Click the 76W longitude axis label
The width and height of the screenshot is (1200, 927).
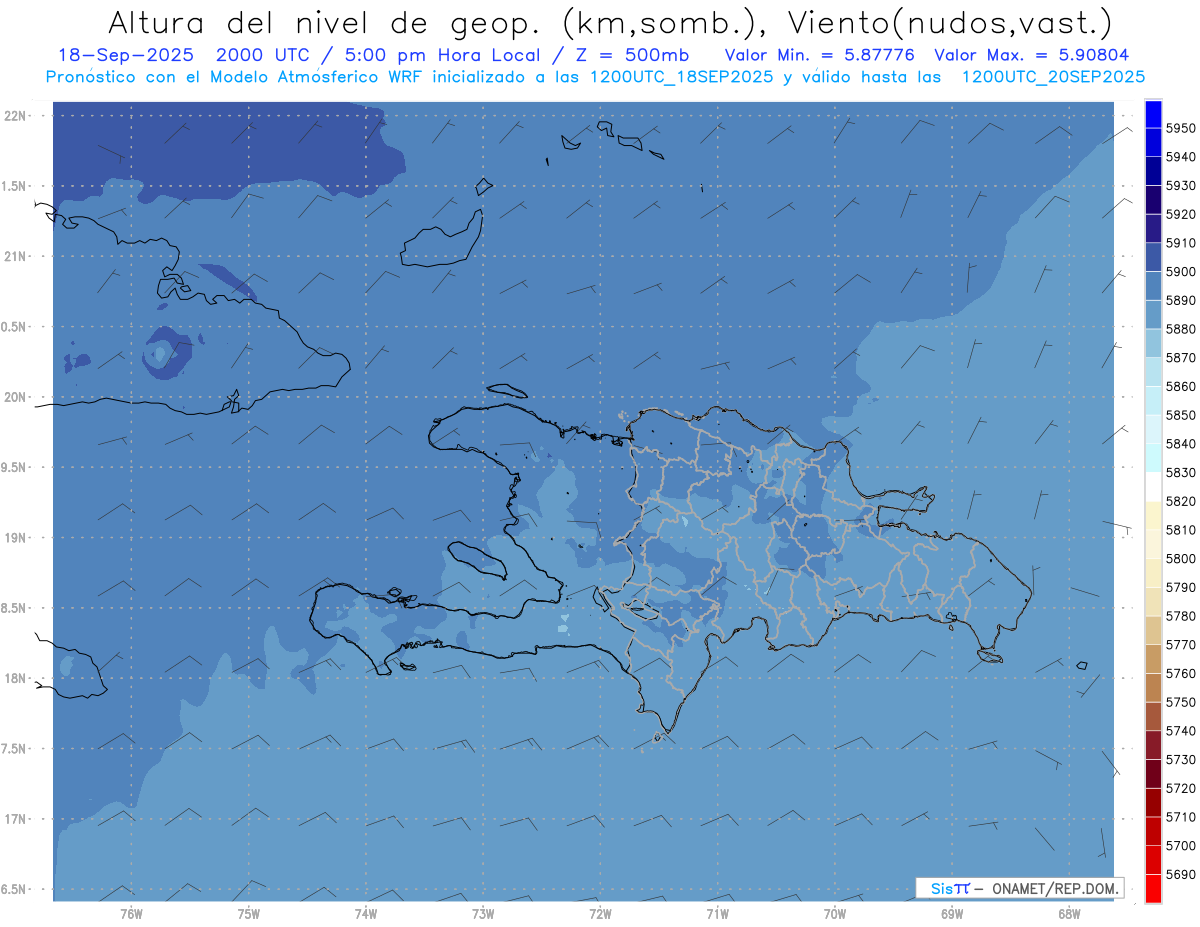click(131, 913)
